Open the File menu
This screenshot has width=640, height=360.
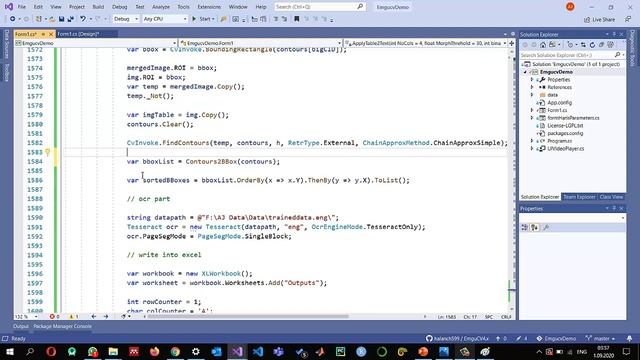(x=22, y=7)
